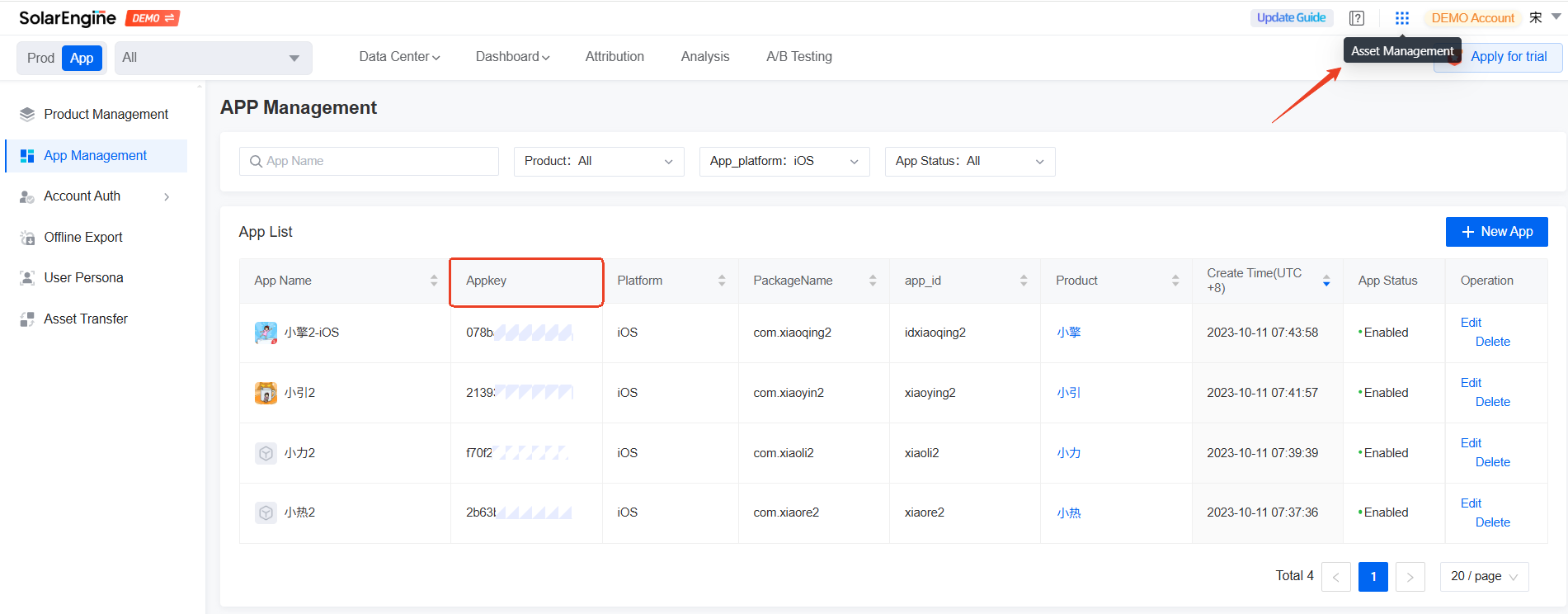Open the Data Center menu

[399, 57]
